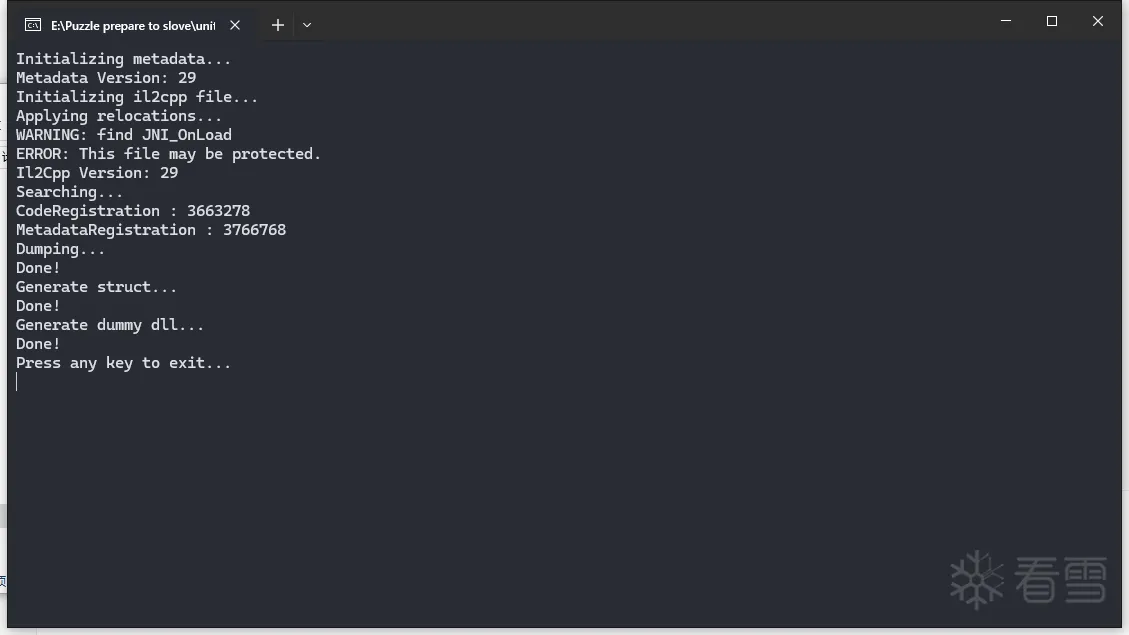This screenshot has width=1129, height=635.
Task: Click the 'Generate dummy dll...' line
Action: click(110, 325)
